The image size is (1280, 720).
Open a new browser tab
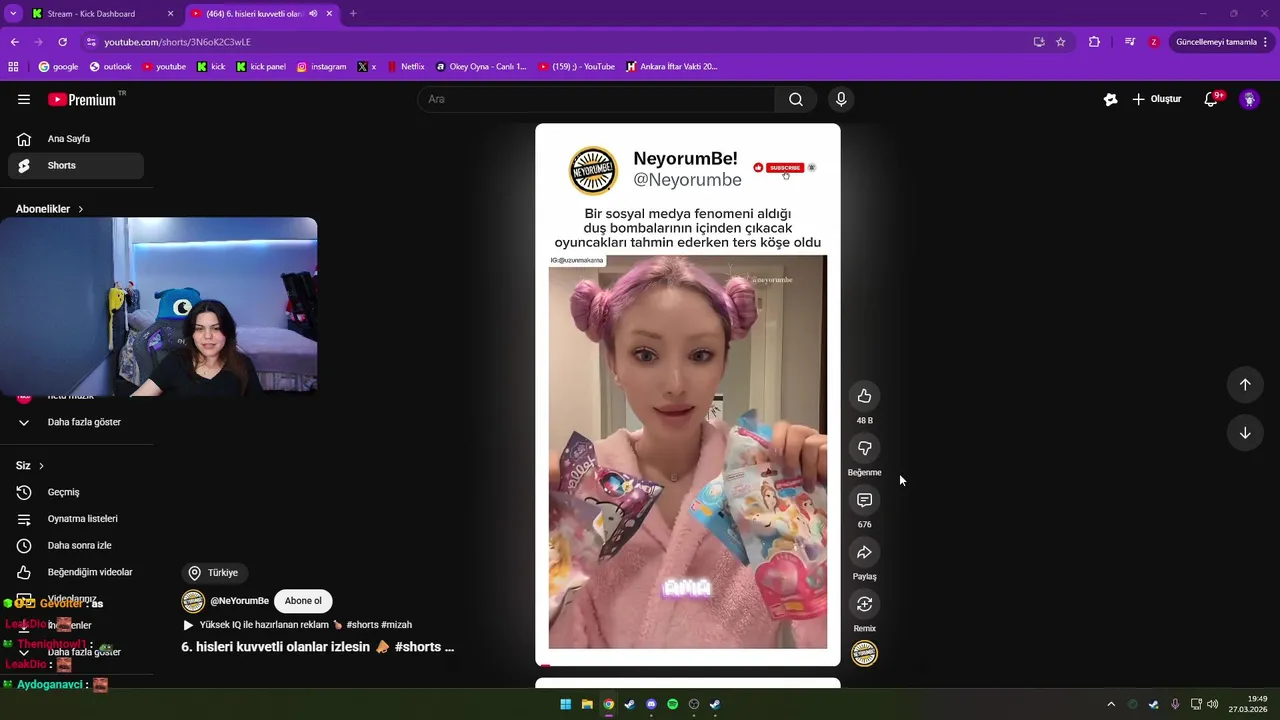(x=353, y=14)
